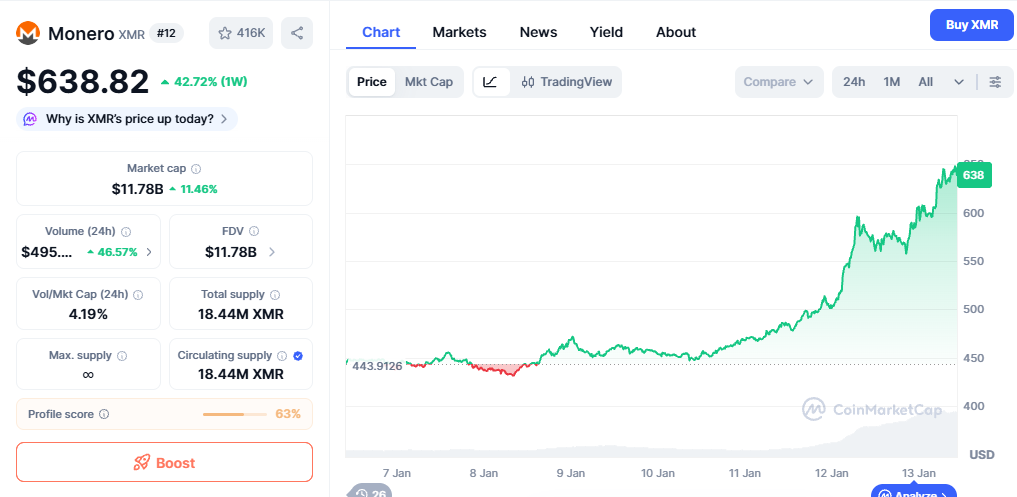Click the 4.19% Vol/Mkt Cap value
Viewport: 1017px width, 497px height.
[x=88, y=315]
